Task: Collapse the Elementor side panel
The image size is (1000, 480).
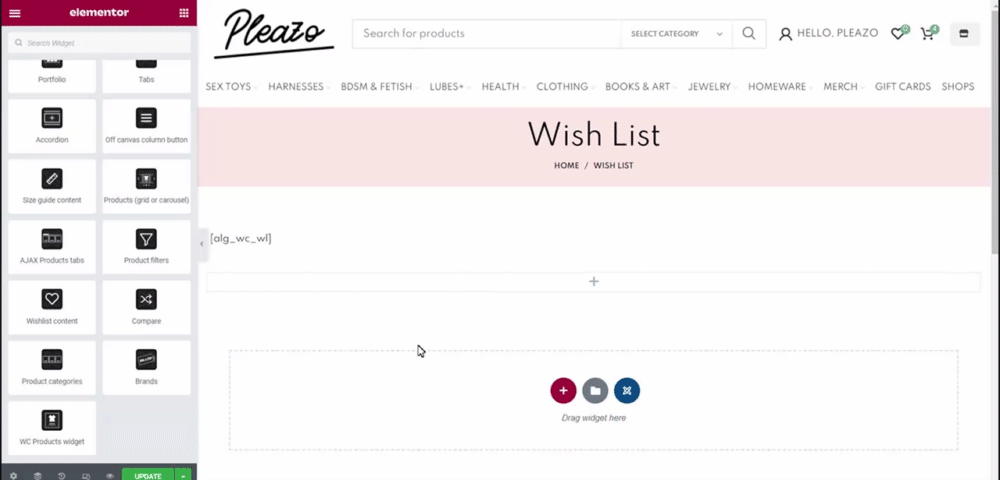Action: tap(201, 243)
